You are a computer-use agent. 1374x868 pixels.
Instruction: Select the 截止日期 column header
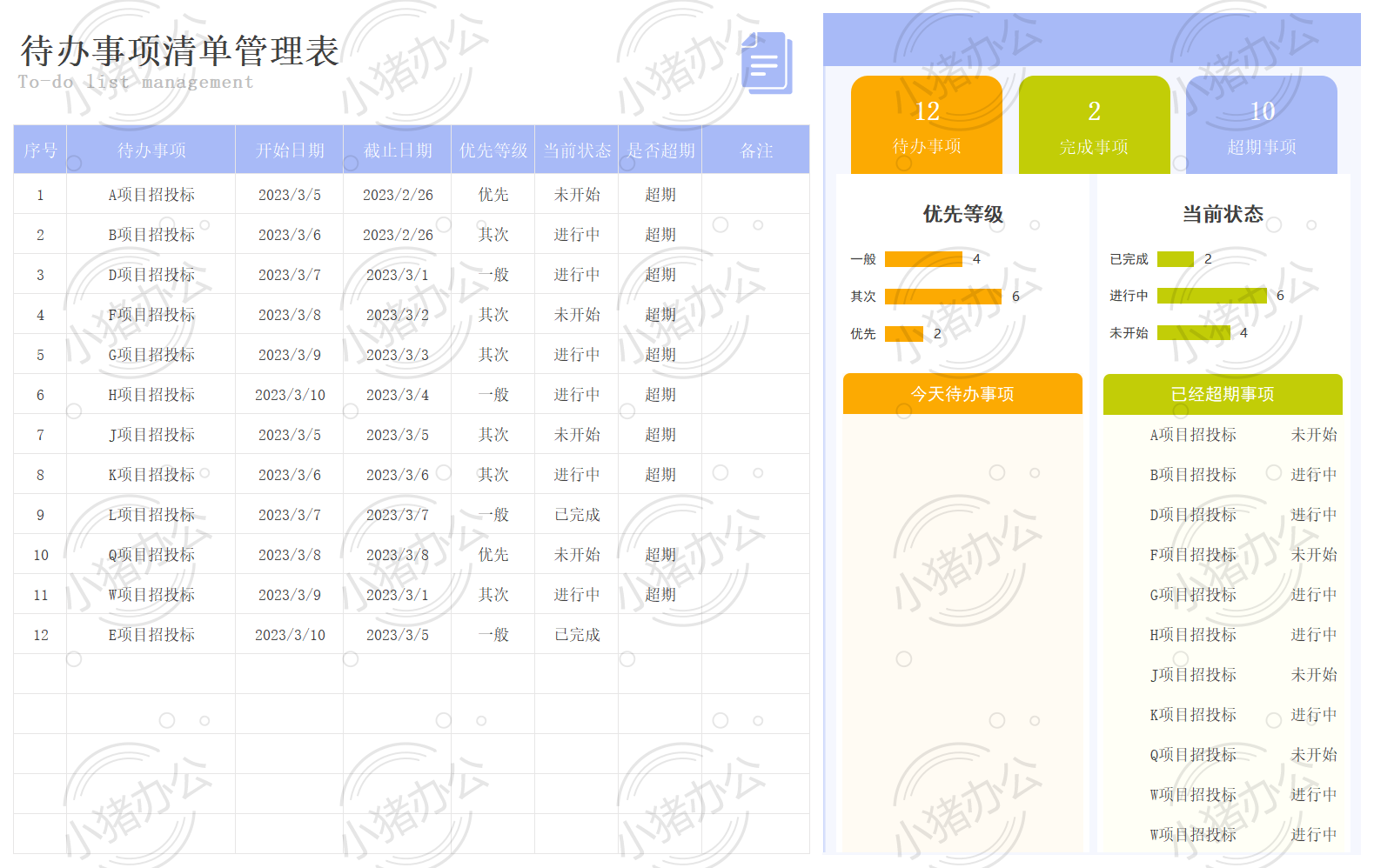[x=398, y=150]
